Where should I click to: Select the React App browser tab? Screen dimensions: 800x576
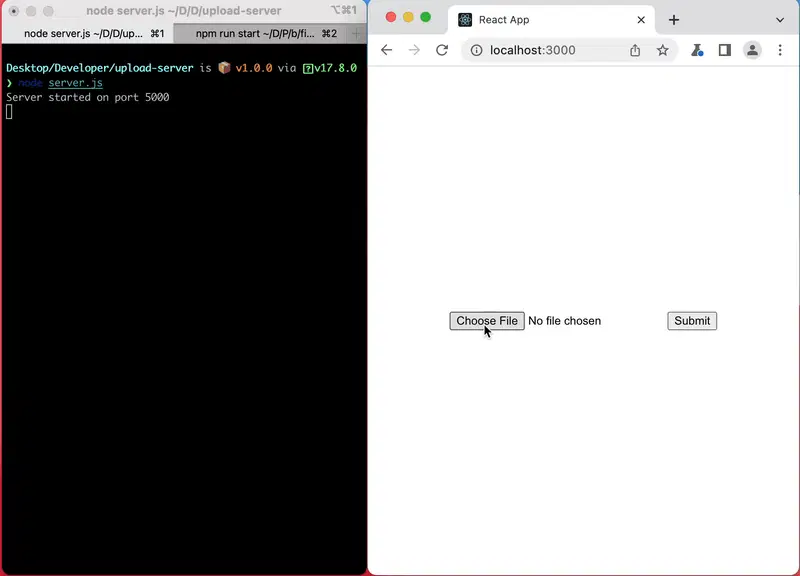click(x=552, y=20)
